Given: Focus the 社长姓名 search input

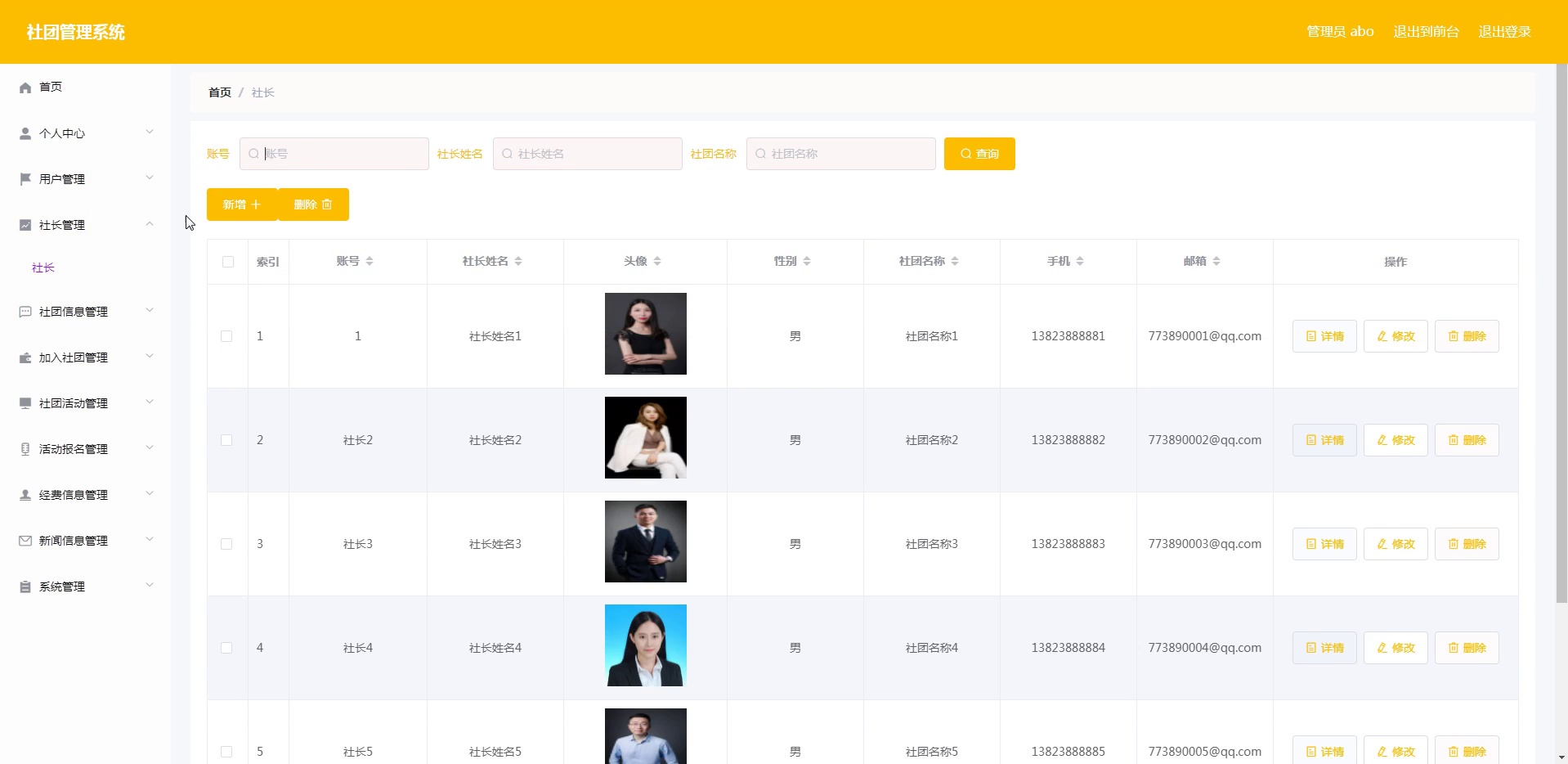Looking at the screenshot, I should [588, 154].
